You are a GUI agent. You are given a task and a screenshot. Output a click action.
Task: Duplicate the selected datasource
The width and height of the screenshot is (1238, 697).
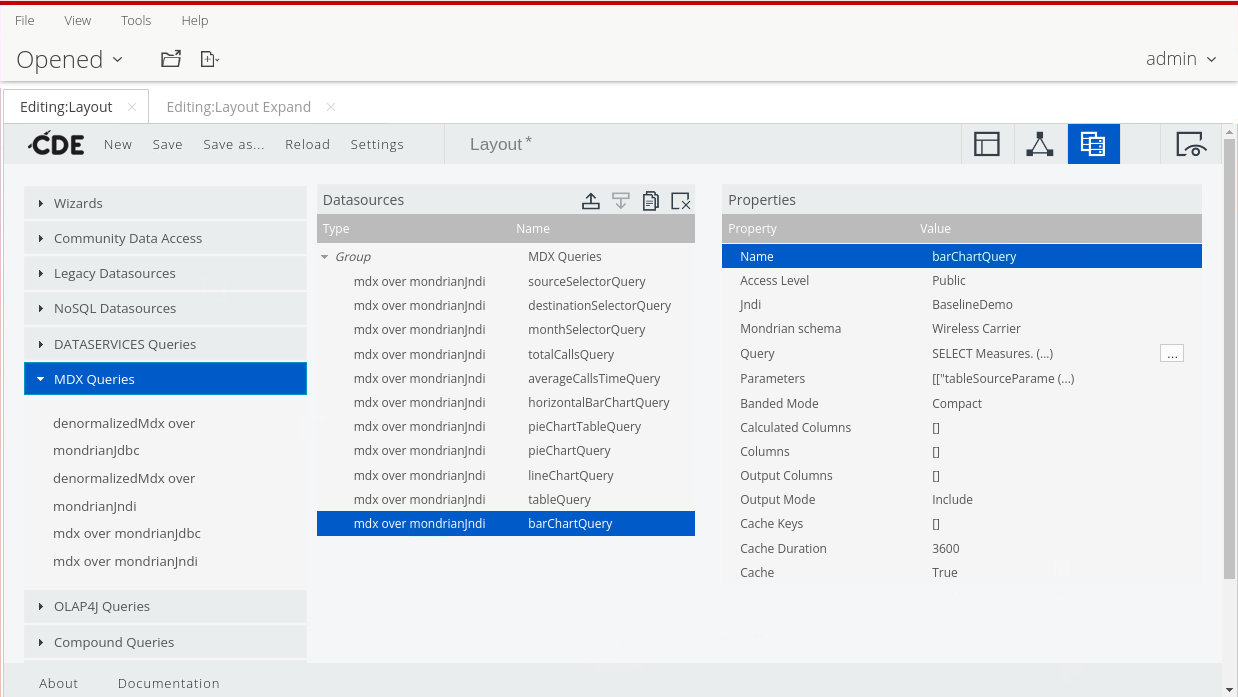650,201
